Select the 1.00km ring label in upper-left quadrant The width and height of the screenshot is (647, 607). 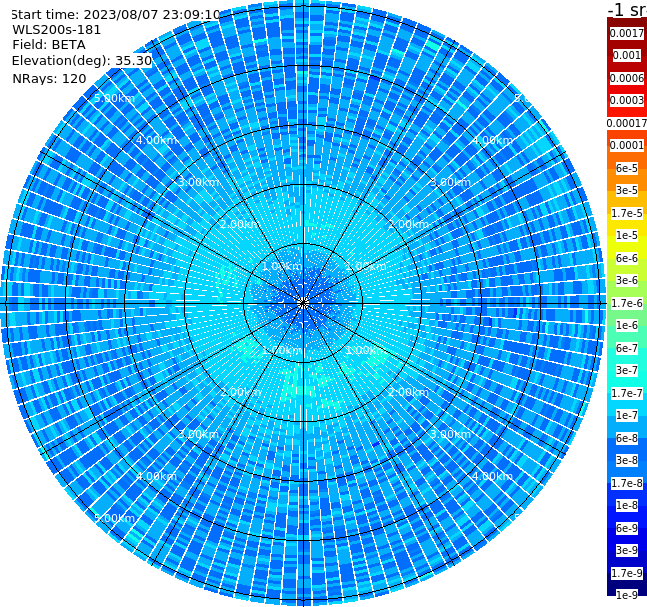tap(282, 266)
